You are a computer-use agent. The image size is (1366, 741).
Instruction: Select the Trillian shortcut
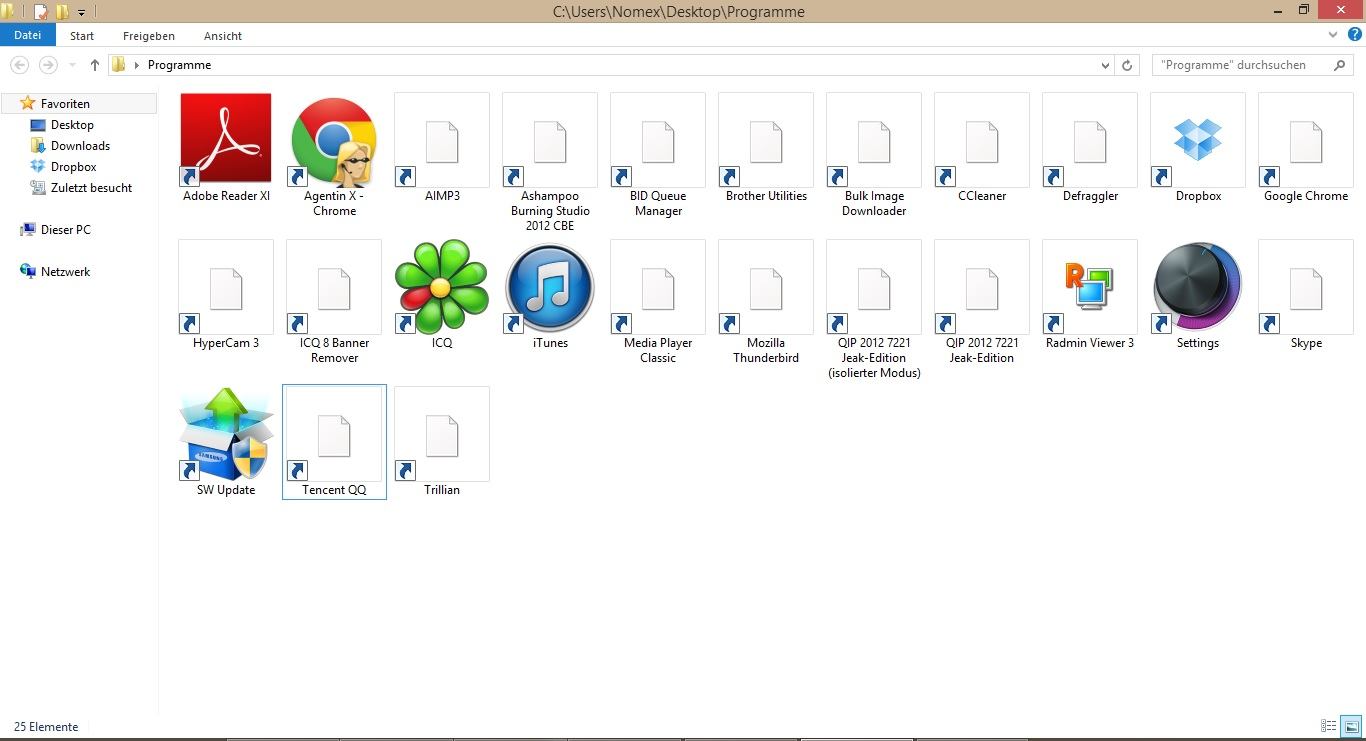(x=442, y=442)
